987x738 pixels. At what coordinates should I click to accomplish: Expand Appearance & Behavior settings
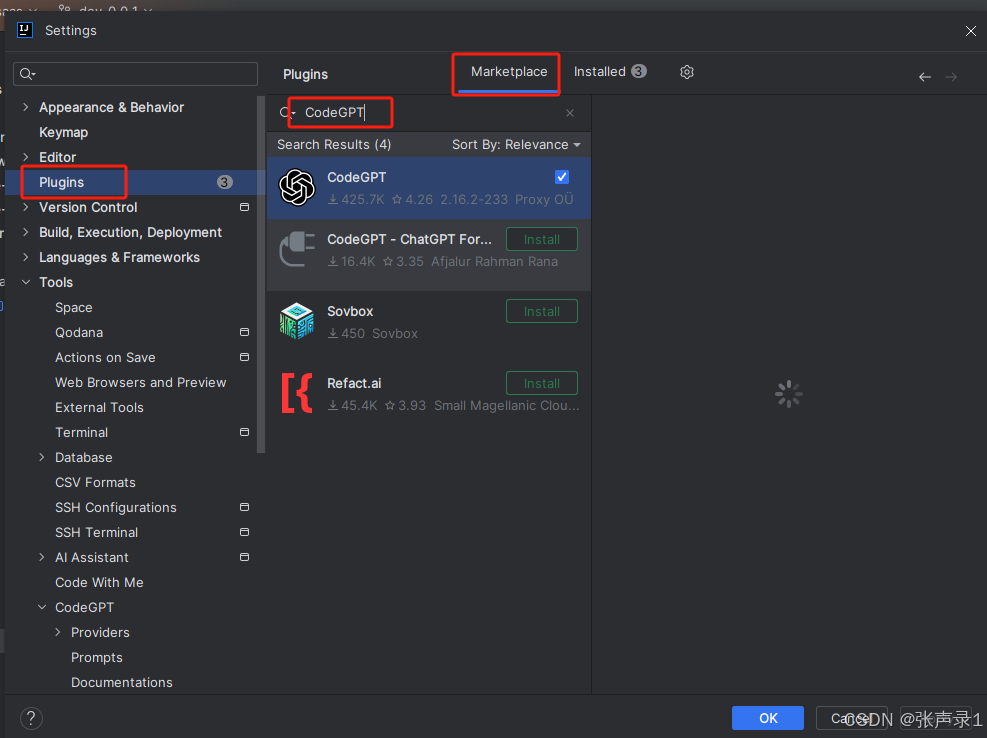[26, 107]
